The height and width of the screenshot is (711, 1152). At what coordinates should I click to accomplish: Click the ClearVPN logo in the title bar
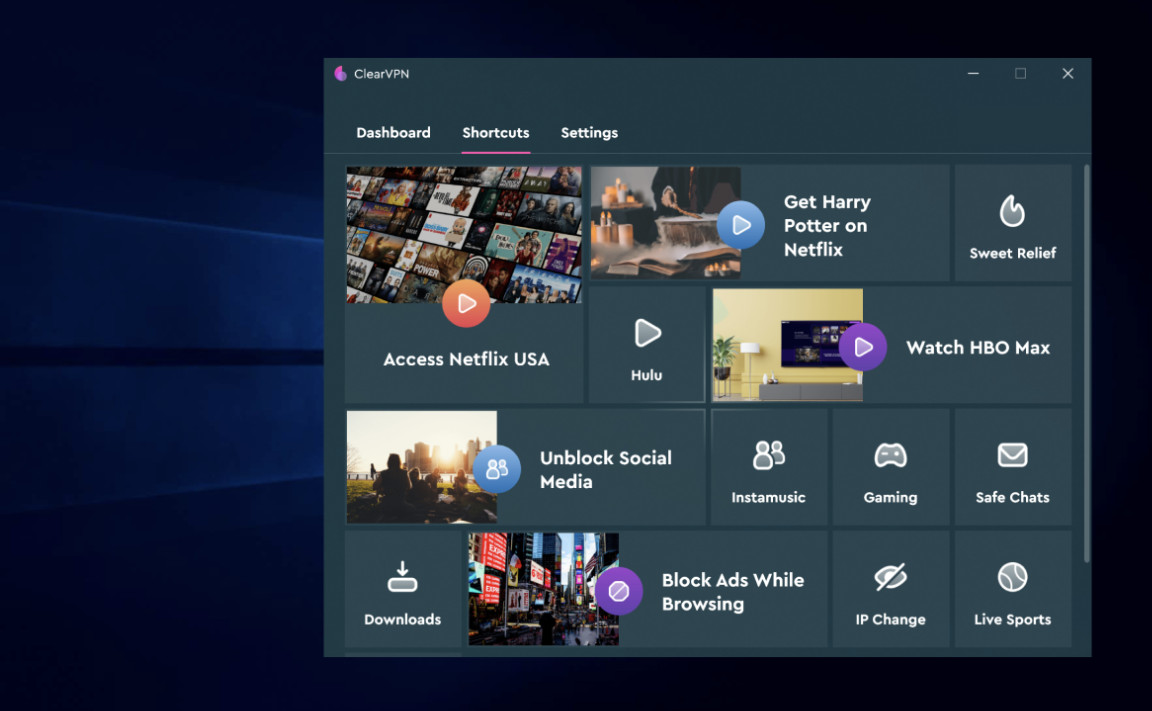pyautogui.click(x=340, y=73)
